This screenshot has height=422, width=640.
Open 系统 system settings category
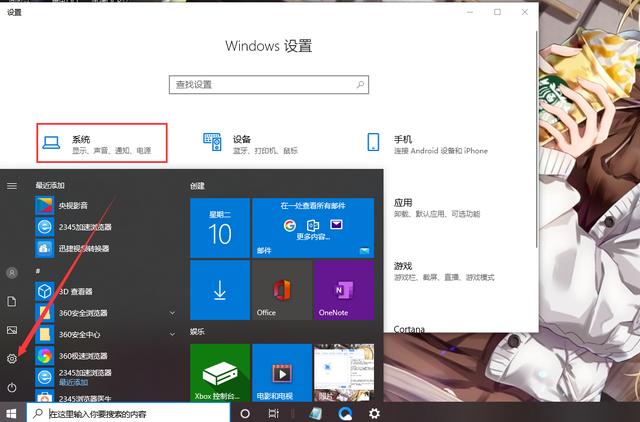point(102,143)
